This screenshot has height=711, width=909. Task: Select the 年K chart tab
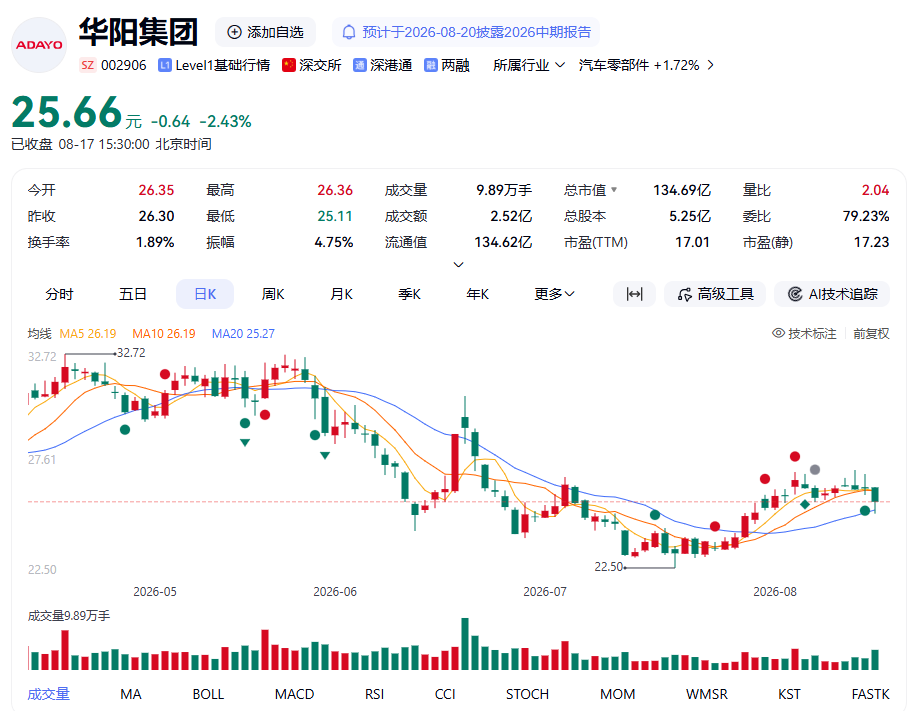[x=478, y=294]
